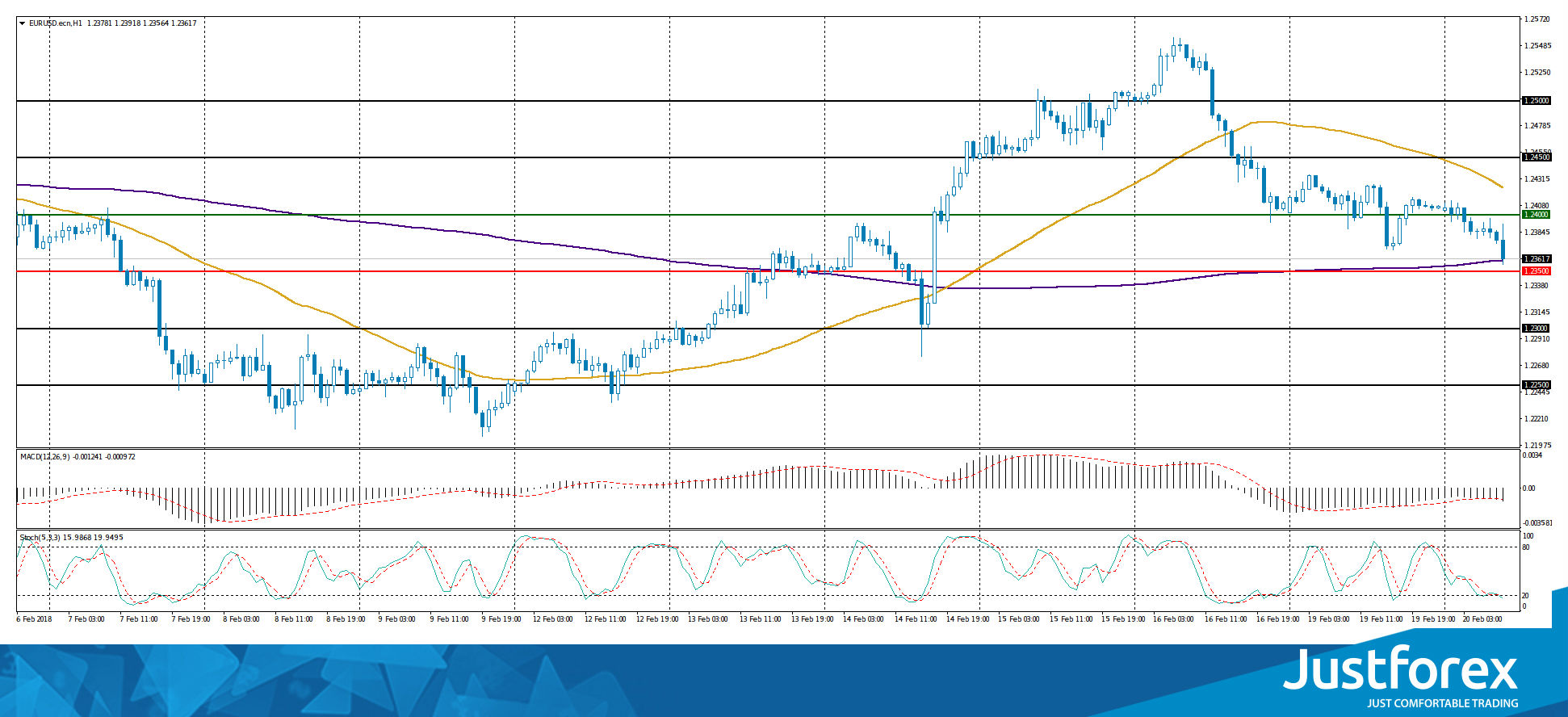
Task: Click the Stochastic 20 level scale value
Action: tap(1526, 596)
